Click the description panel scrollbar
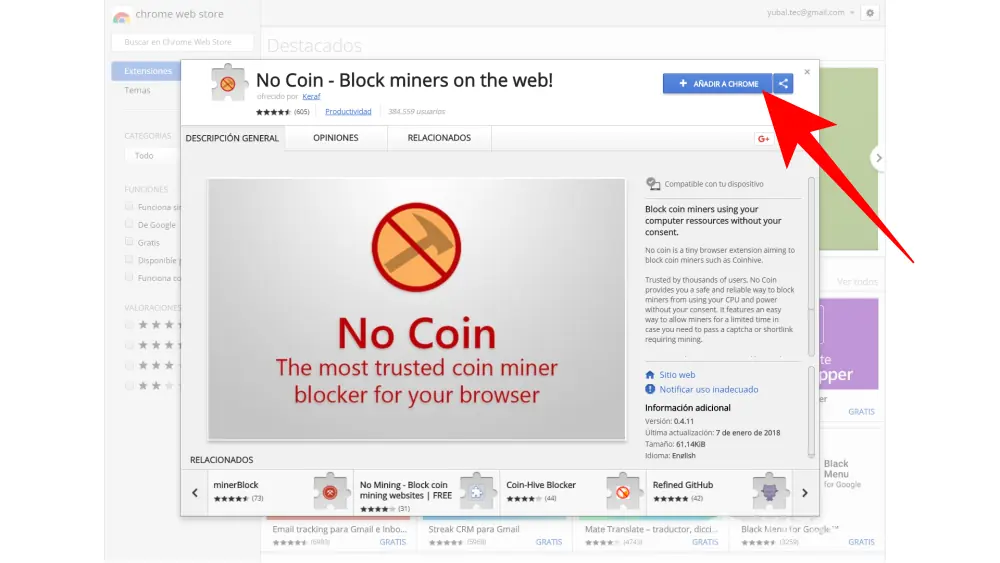The width and height of the screenshot is (1000, 563). pyautogui.click(x=811, y=267)
